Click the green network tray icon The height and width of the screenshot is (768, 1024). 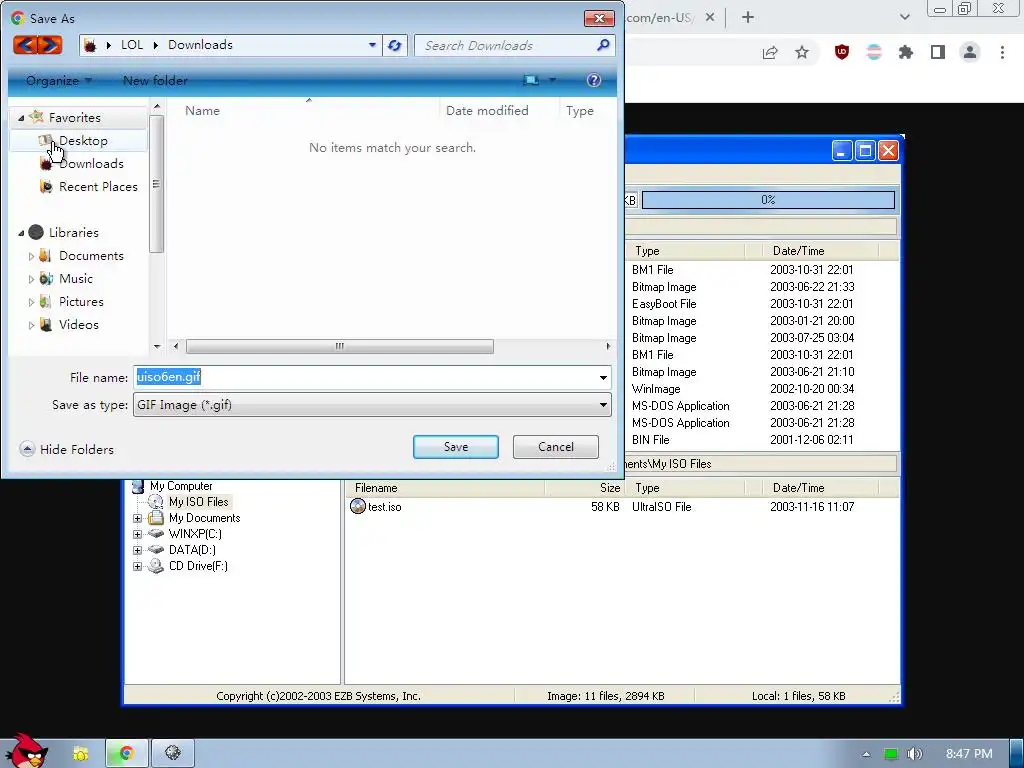pos(891,754)
